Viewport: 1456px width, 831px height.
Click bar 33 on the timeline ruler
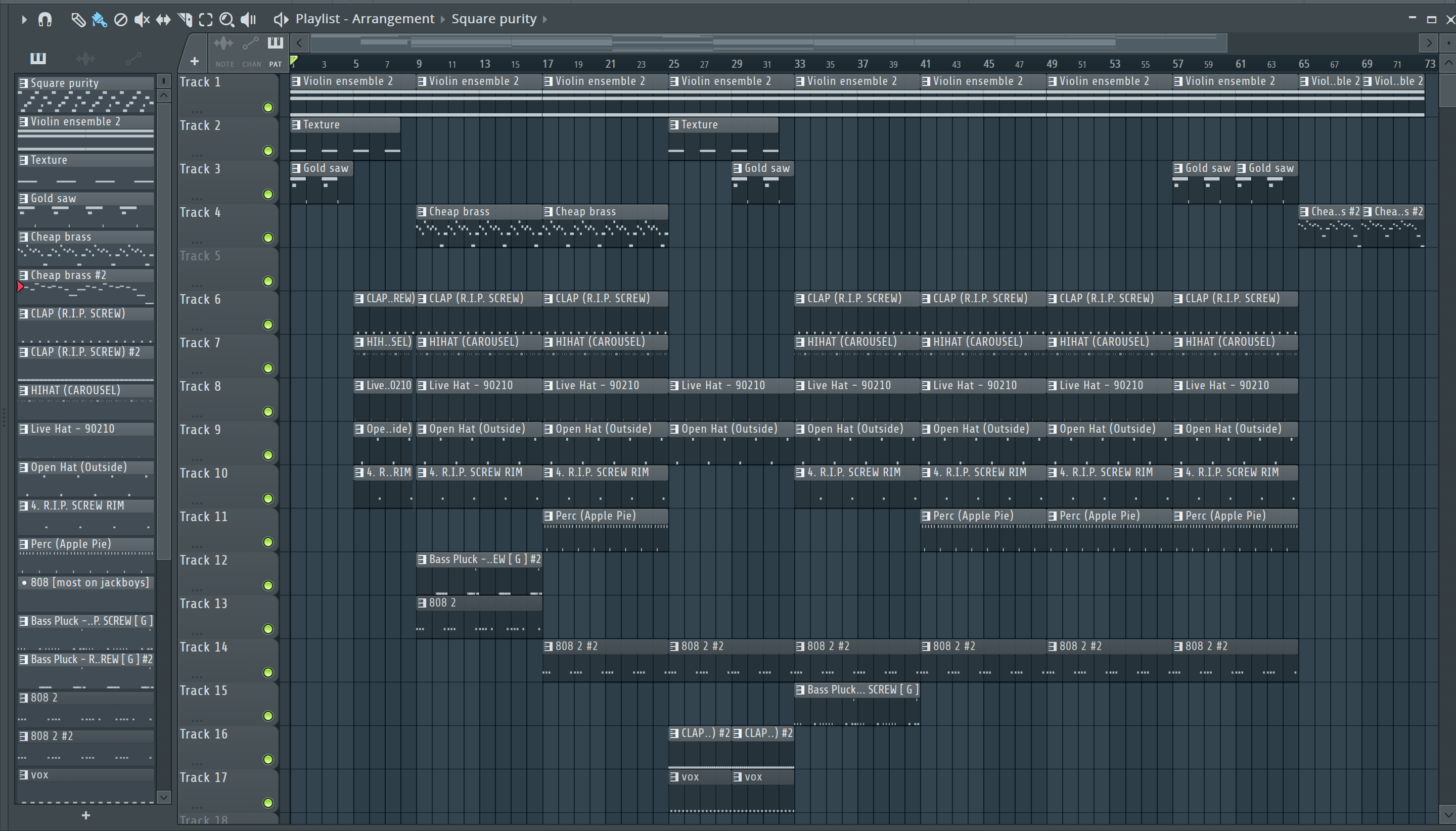tap(800, 64)
